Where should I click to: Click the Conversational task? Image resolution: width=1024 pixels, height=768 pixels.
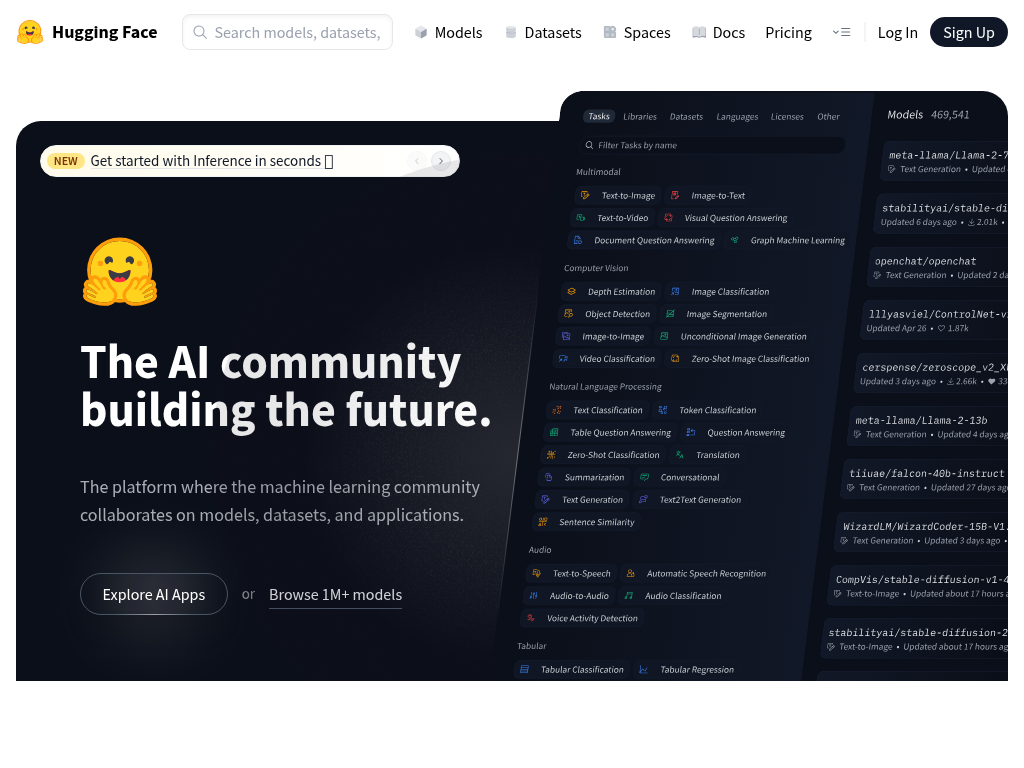click(x=680, y=477)
